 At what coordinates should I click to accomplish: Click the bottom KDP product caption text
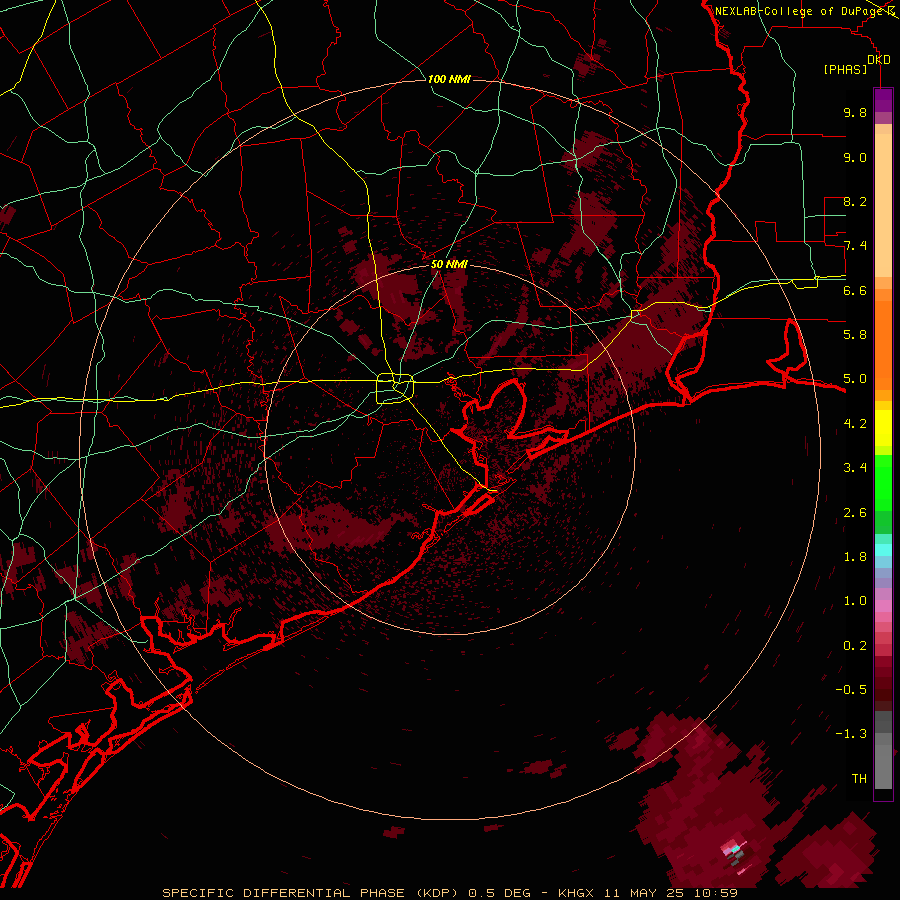pos(449,893)
